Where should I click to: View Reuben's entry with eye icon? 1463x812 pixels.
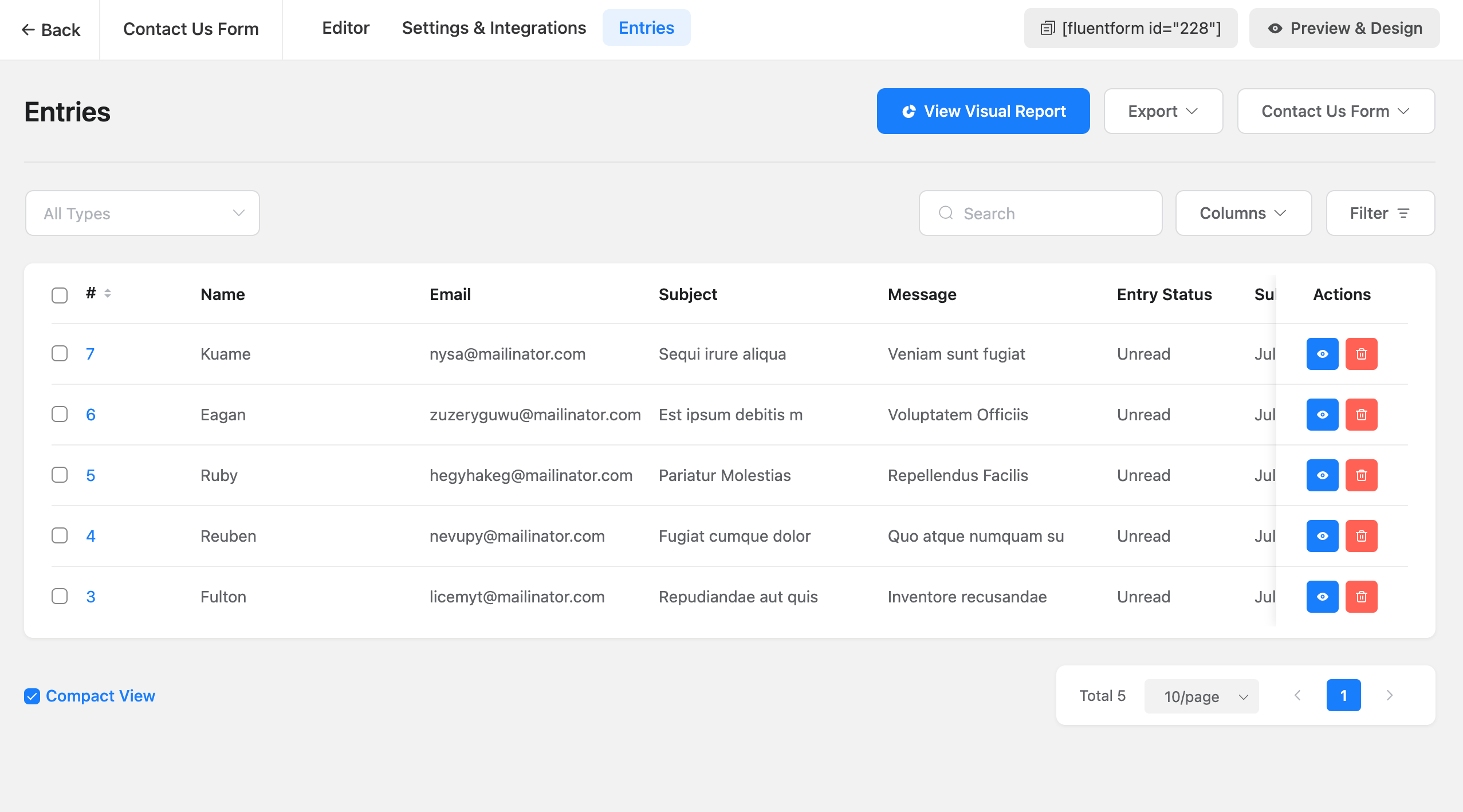1322,536
